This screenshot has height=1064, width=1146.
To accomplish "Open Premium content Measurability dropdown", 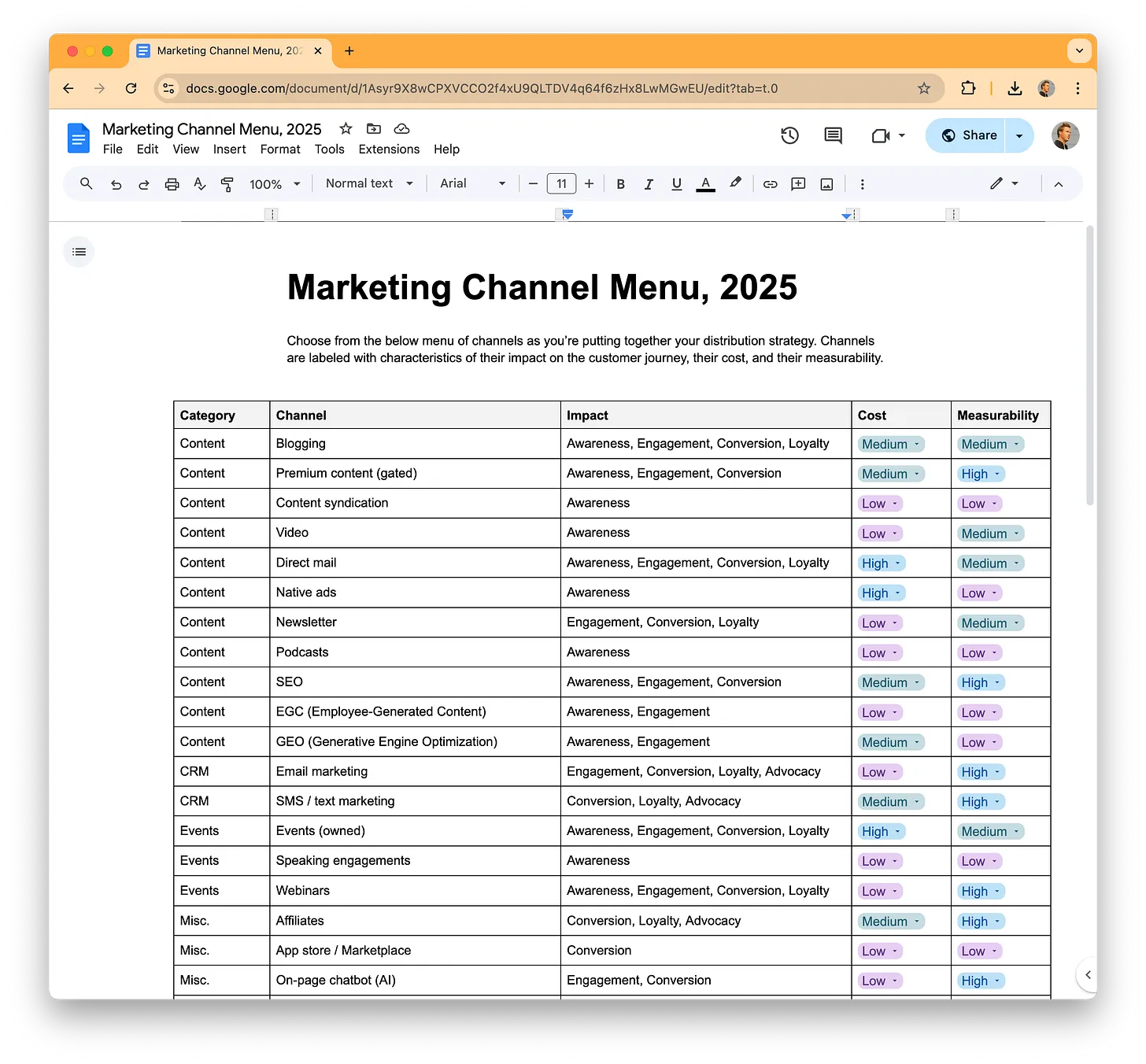I will (x=981, y=474).
